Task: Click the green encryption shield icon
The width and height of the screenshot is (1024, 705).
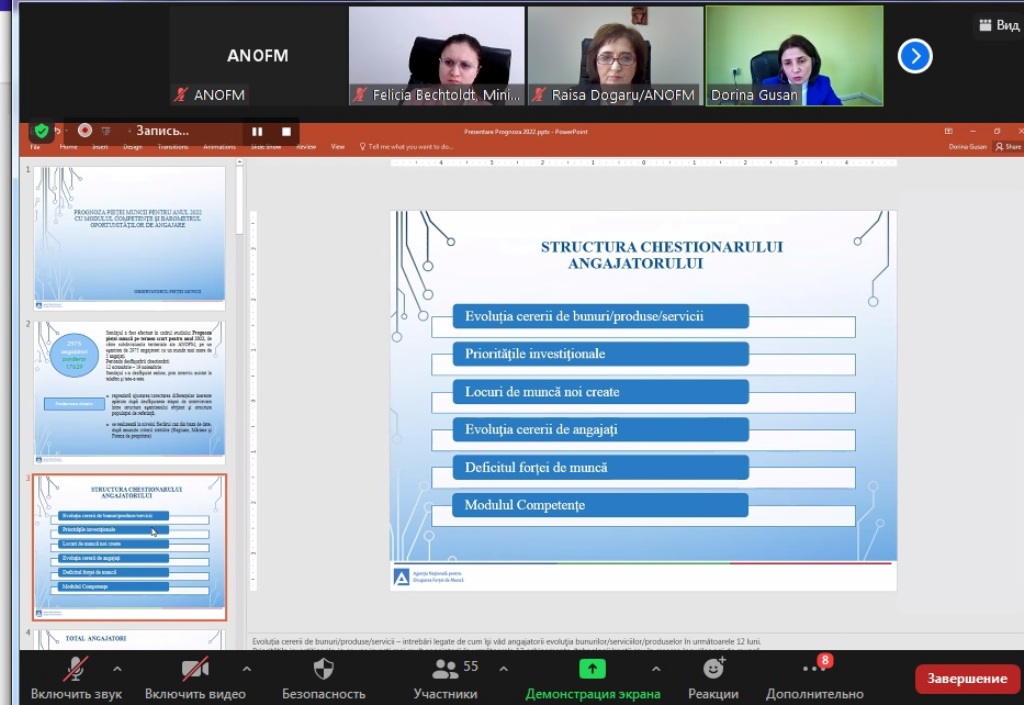Action: (x=41, y=130)
